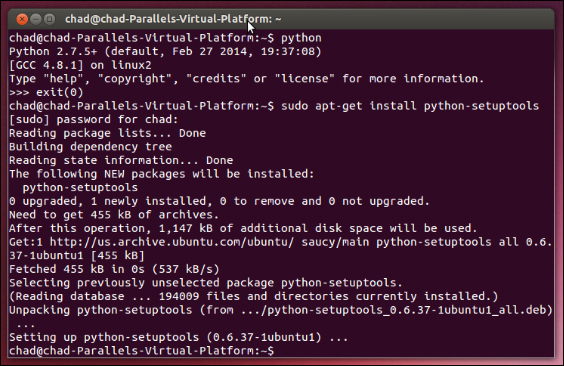The image size is (564, 366).
Task: Click the empty prompt on the last line
Action: (141, 351)
